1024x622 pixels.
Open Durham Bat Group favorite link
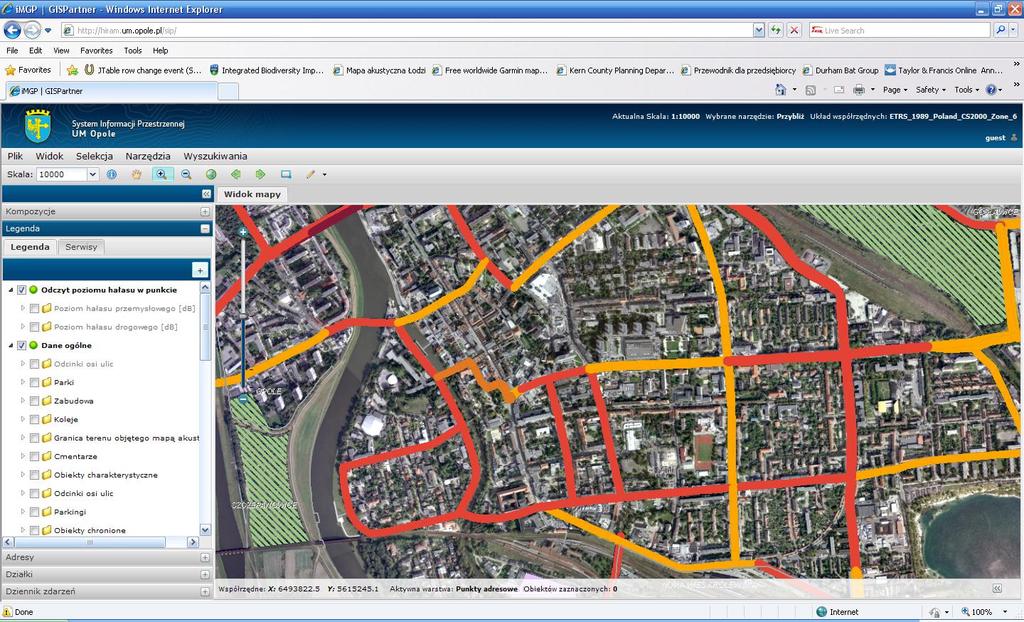pos(840,70)
